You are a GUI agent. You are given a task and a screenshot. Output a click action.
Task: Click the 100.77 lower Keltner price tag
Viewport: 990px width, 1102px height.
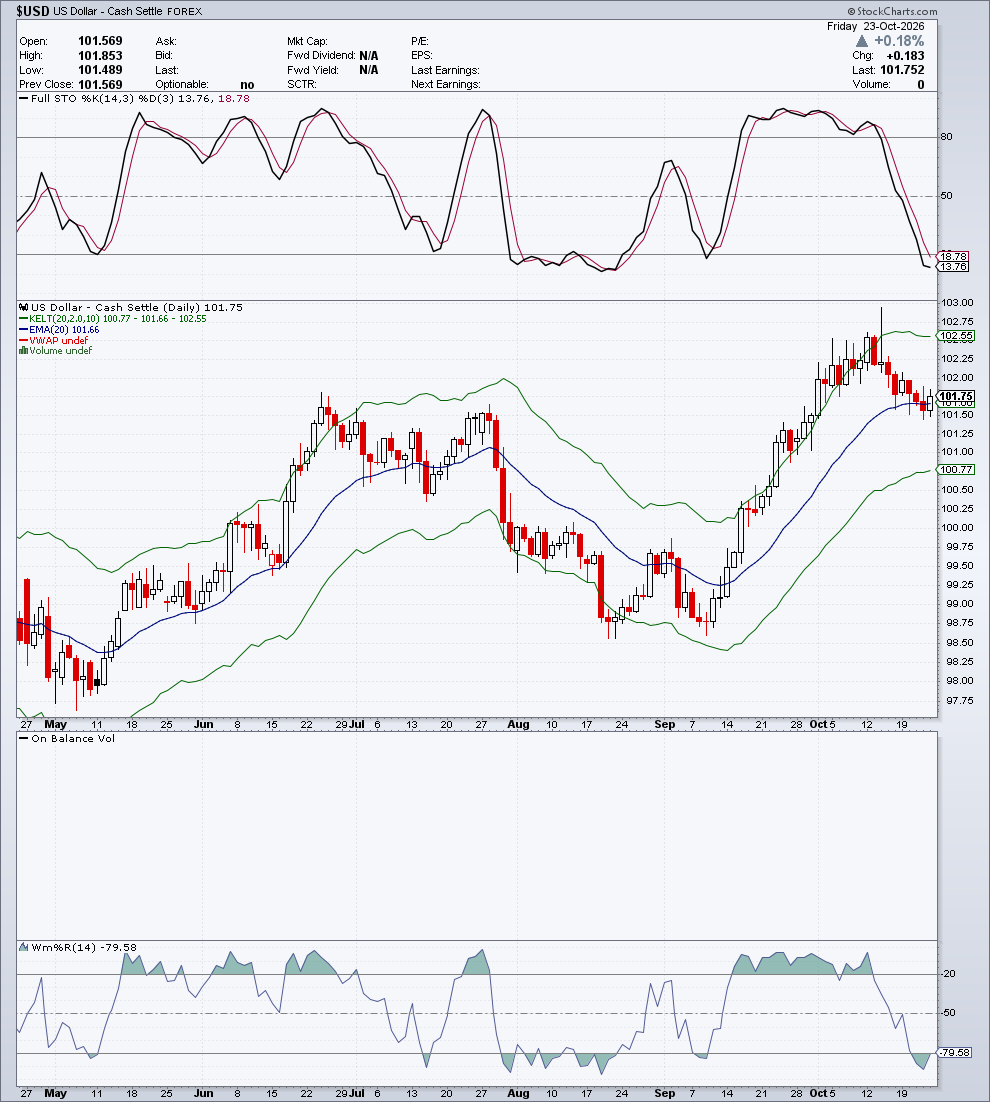956,469
